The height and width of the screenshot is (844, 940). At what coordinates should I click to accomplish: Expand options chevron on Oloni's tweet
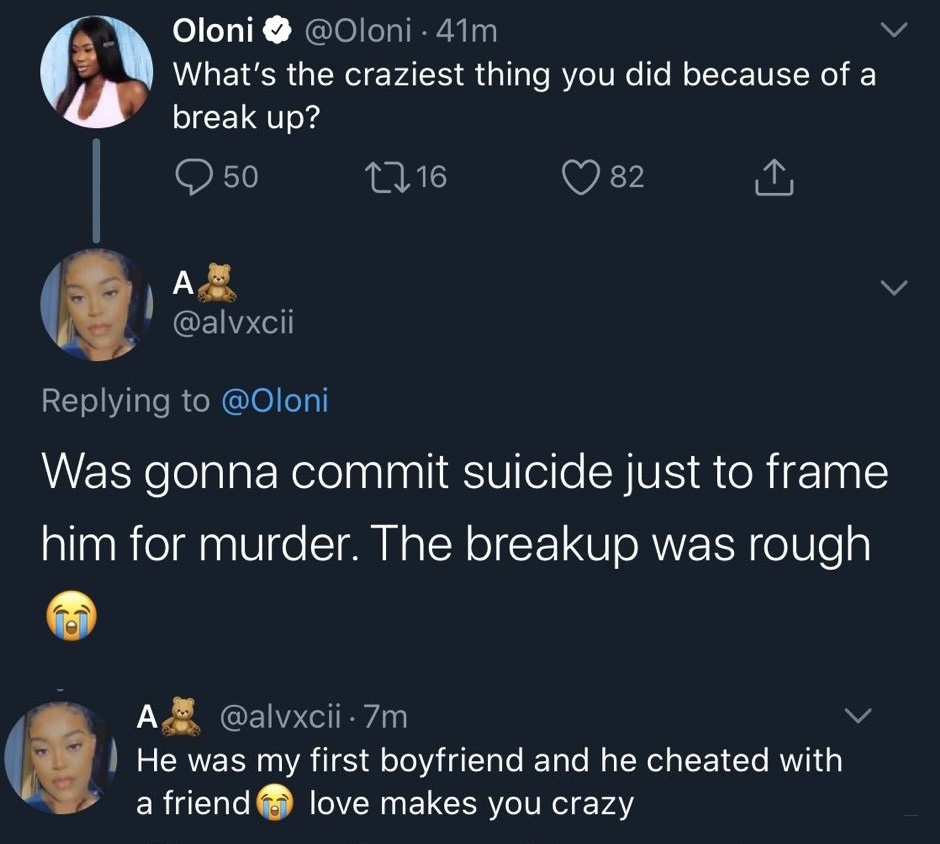click(x=892, y=32)
